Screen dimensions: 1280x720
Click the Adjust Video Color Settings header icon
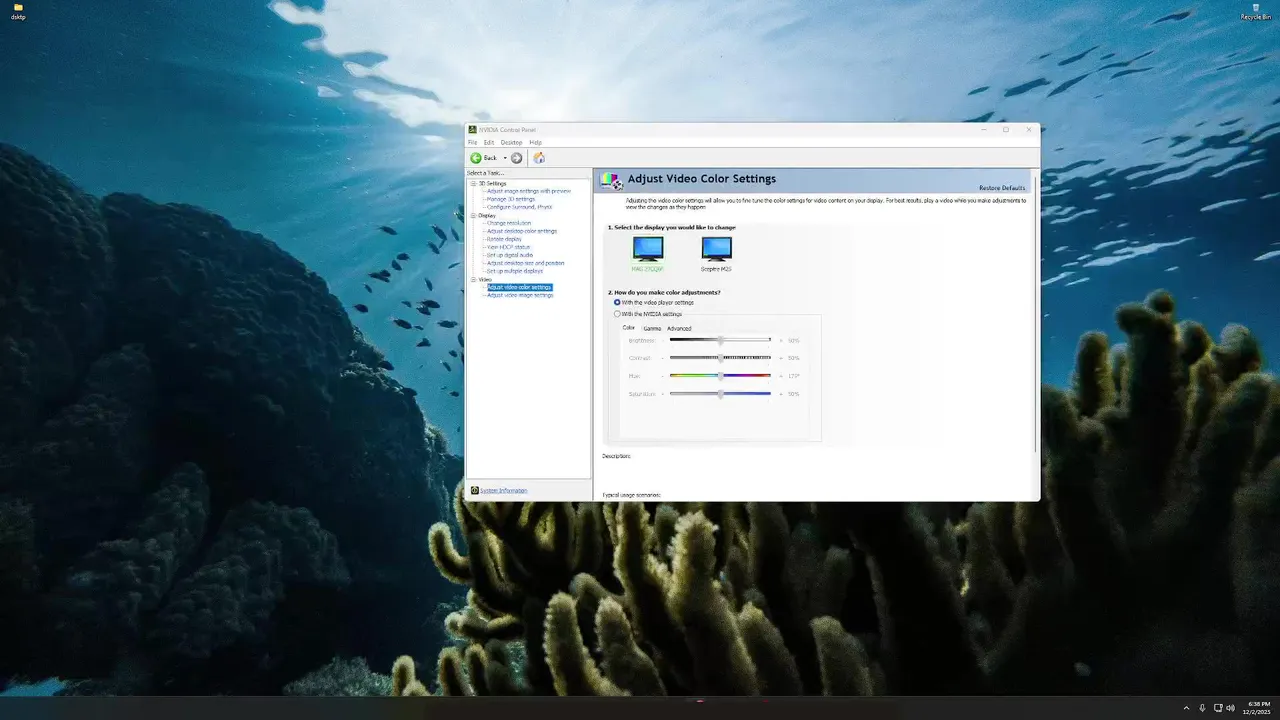click(x=611, y=180)
